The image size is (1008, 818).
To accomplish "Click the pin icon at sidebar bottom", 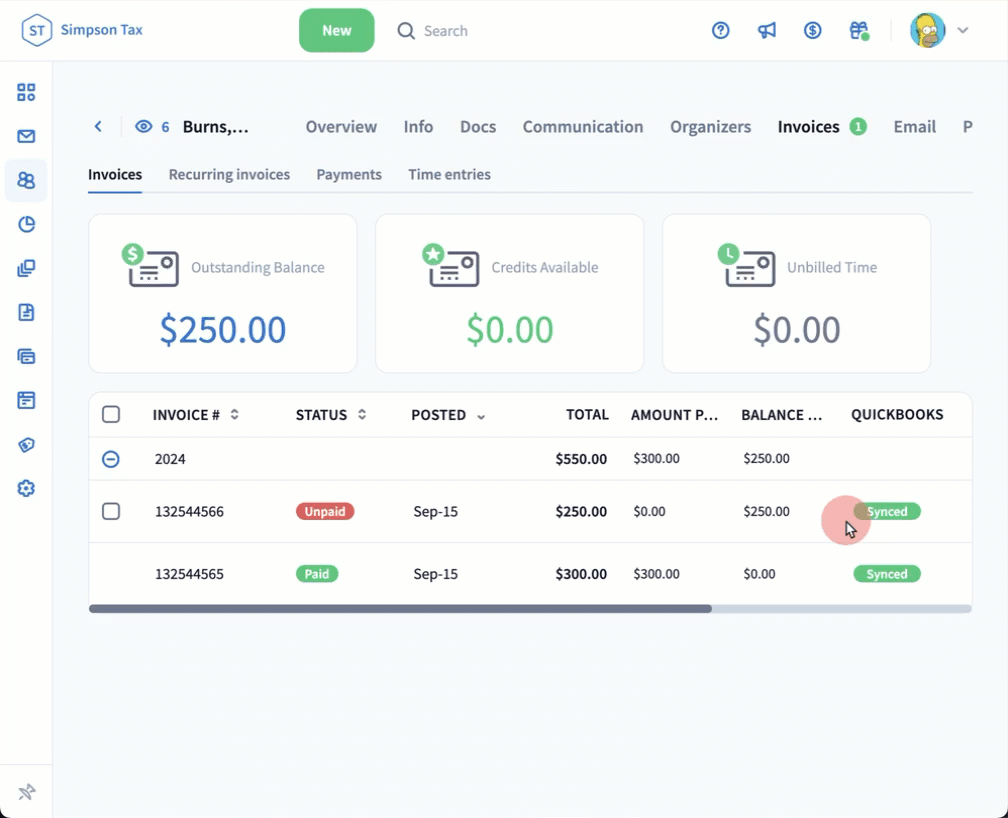I will 26,792.
